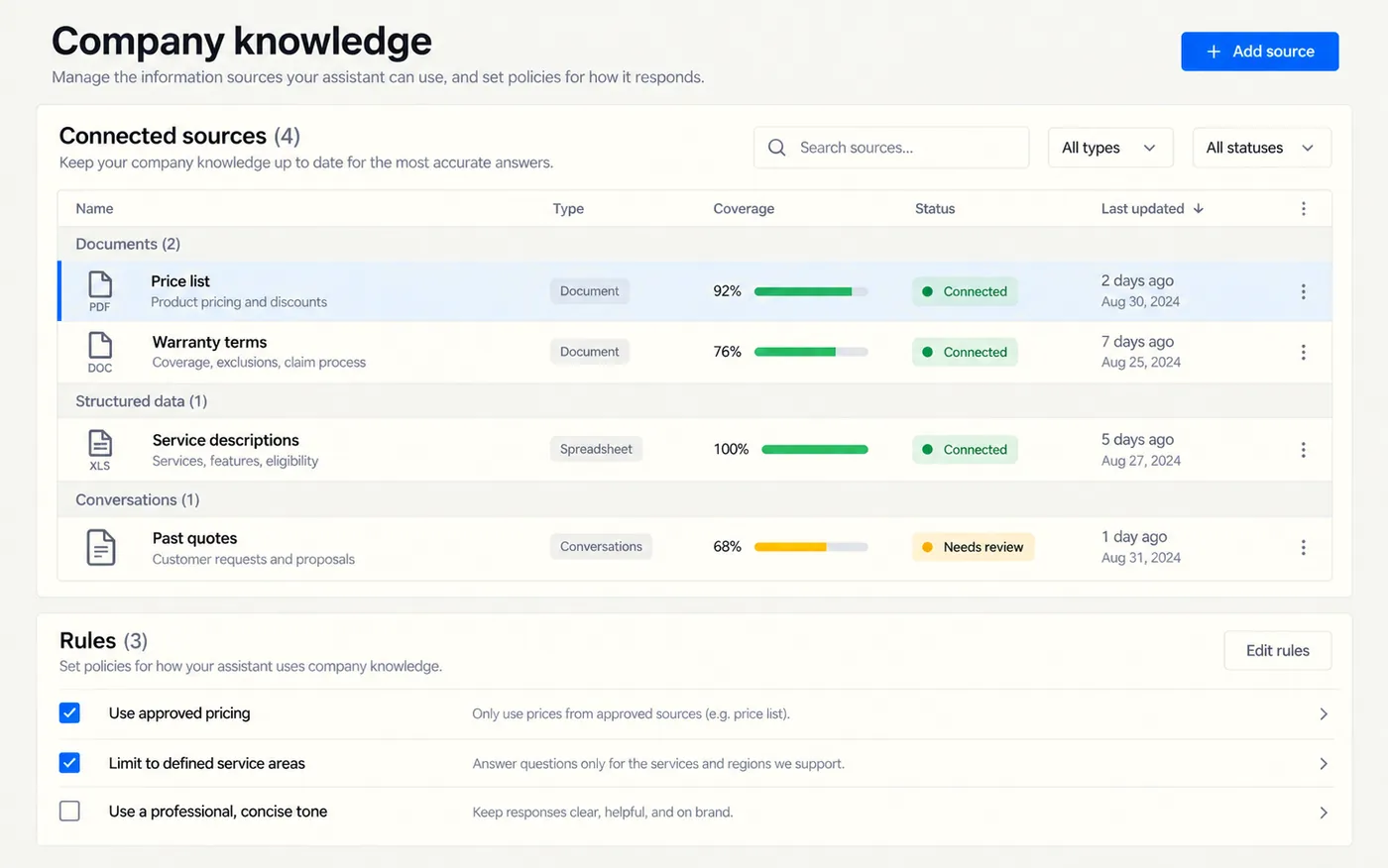Image resolution: width=1388 pixels, height=868 pixels.
Task: Click the Connected badge for Price list
Action: [965, 291]
